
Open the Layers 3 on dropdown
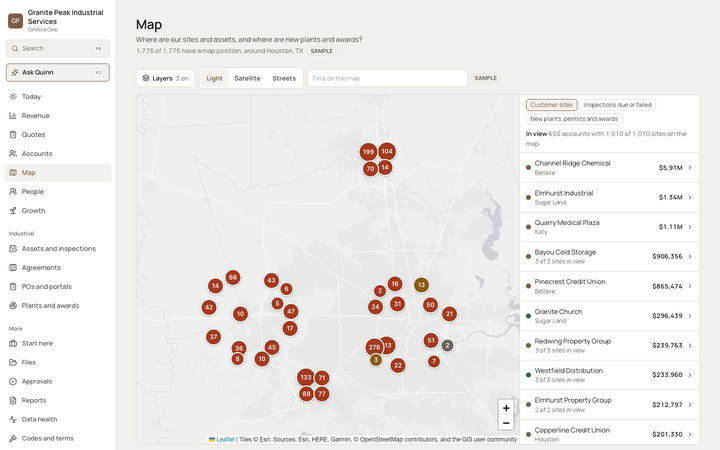coord(165,78)
